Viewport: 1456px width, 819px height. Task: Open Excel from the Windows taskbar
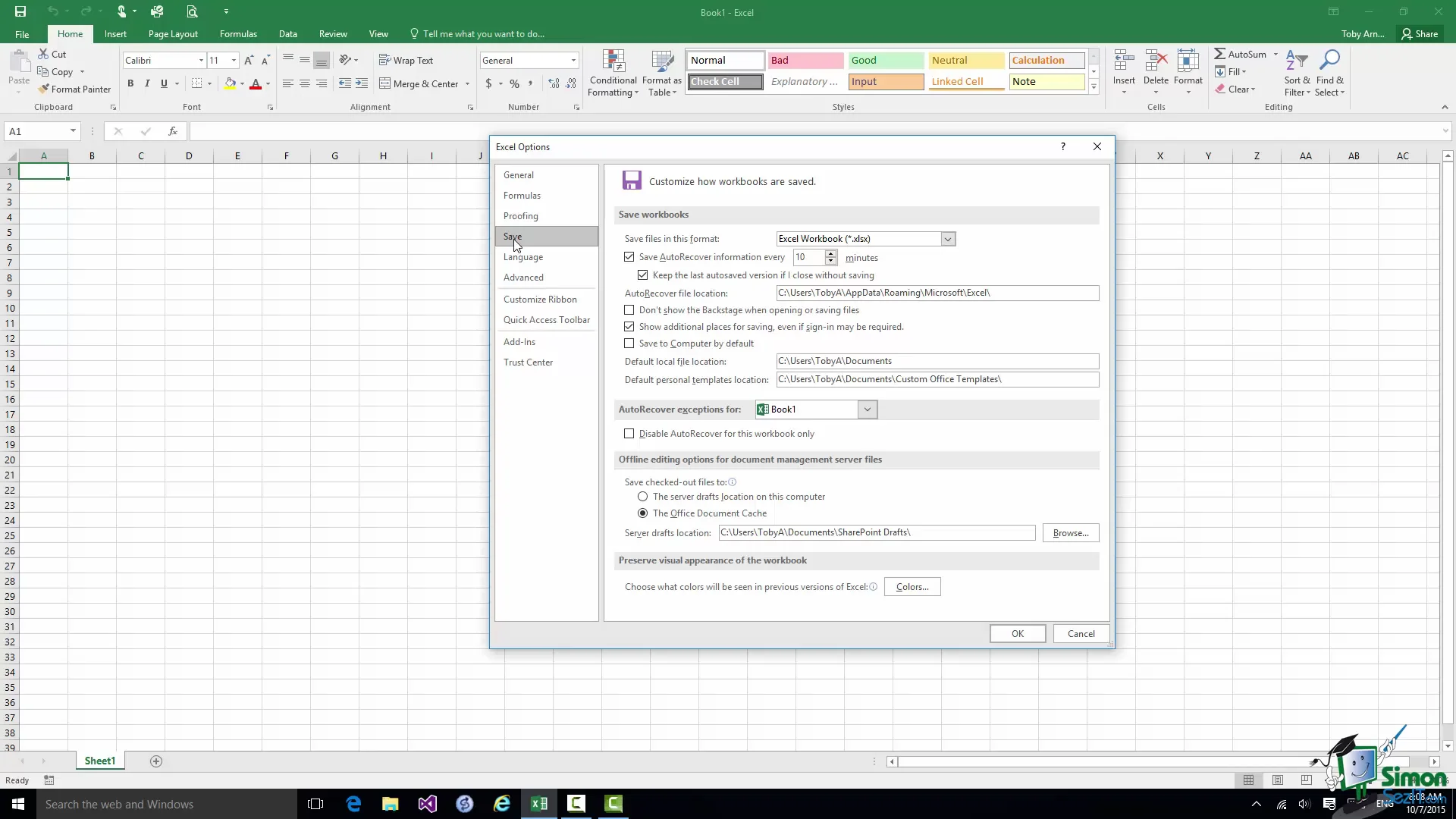click(539, 804)
